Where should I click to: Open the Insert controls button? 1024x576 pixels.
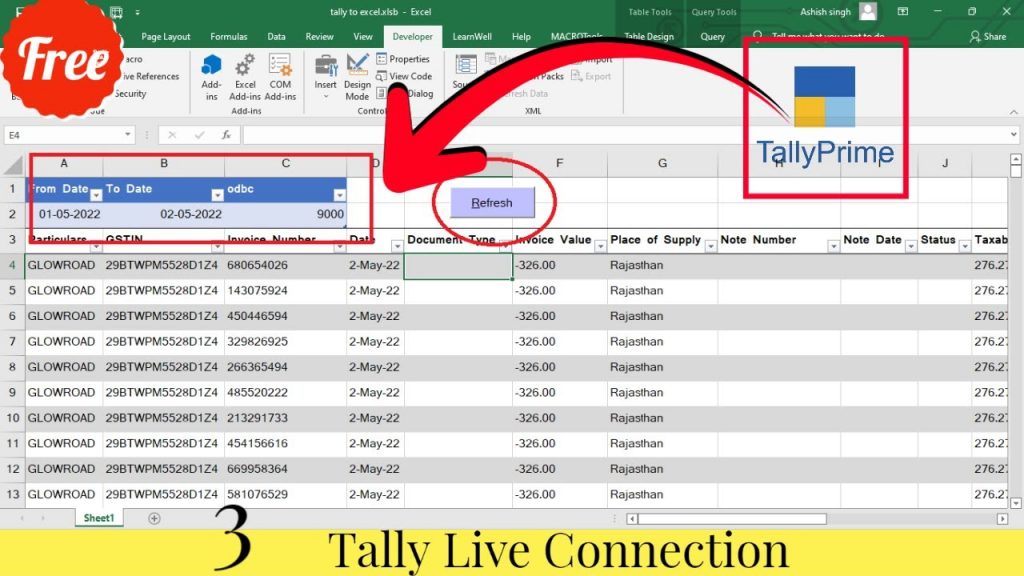325,77
